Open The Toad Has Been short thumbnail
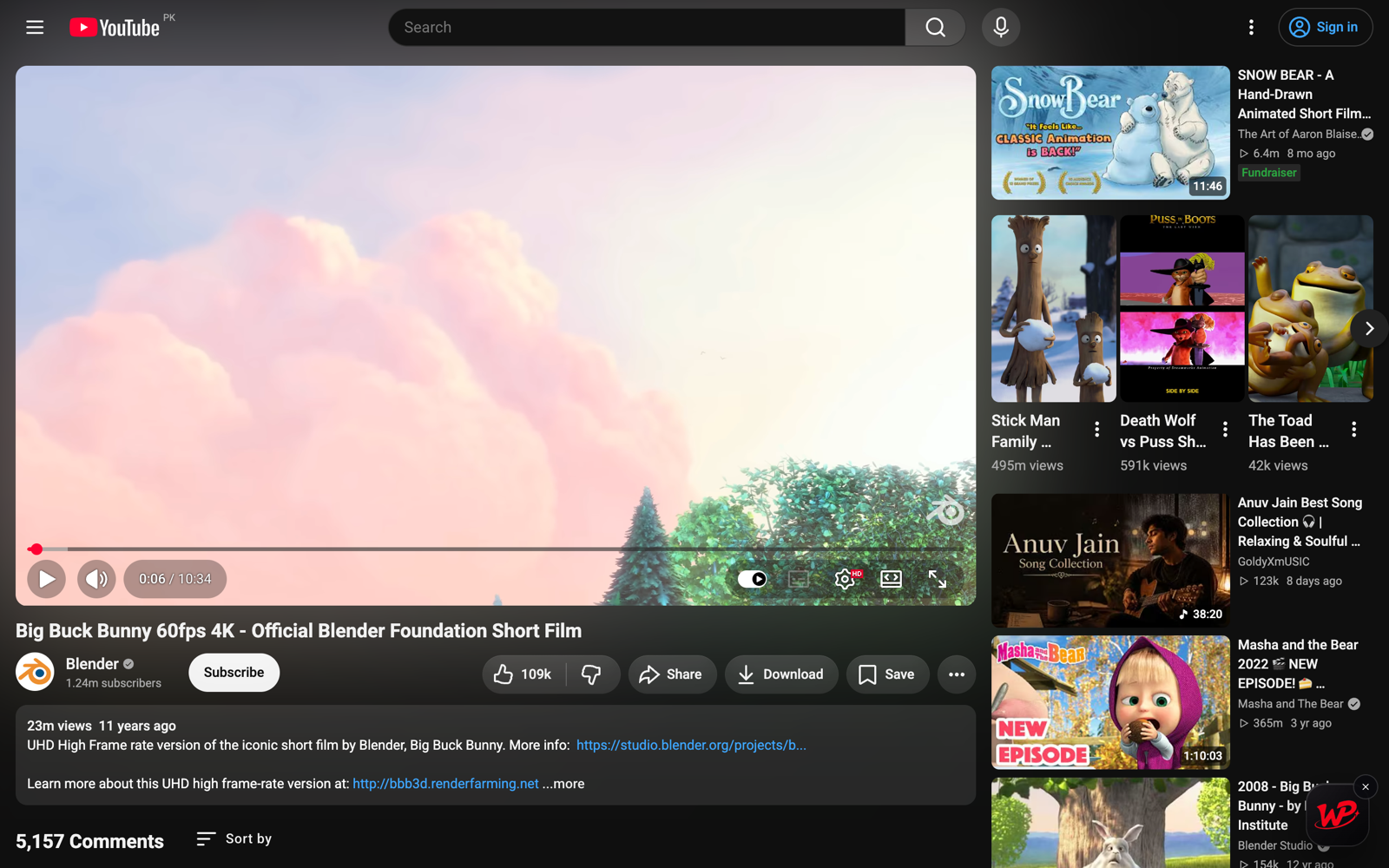 pyautogui.click(x=1310, y=309)
